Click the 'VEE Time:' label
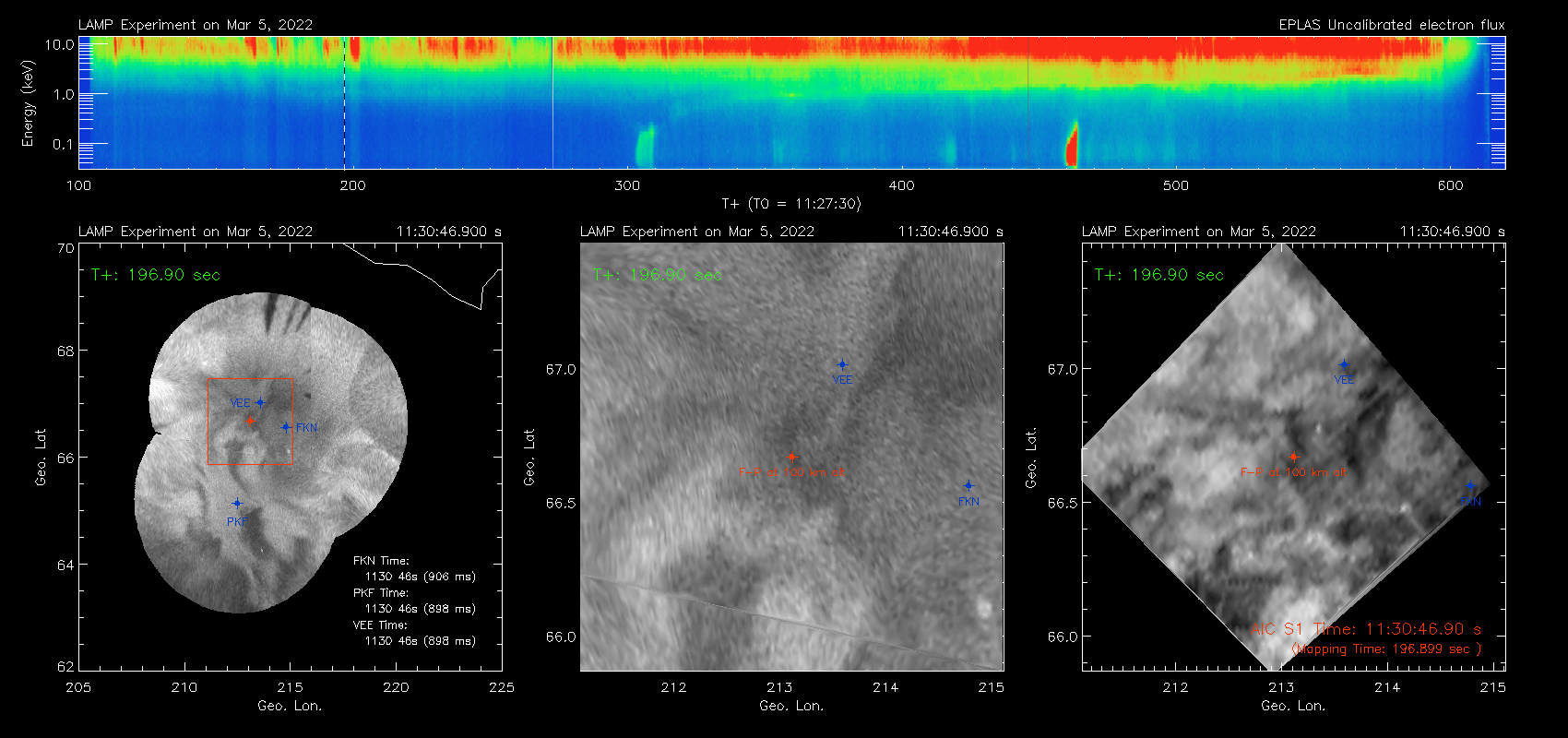The image size is (1568, 738). coord(381,625)
